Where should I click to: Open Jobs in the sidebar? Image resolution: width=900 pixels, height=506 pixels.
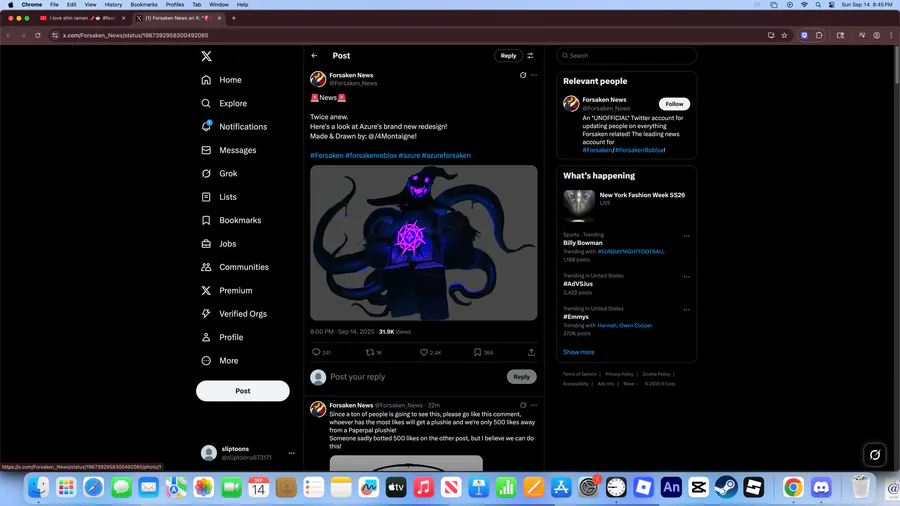tap(219, 244)
